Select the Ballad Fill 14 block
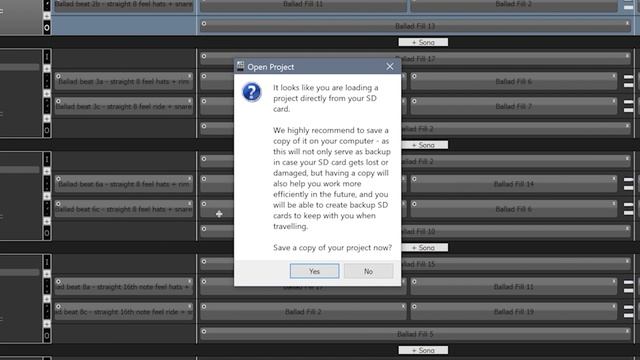Viewport: 640px width, 360px height. [513, 184]
